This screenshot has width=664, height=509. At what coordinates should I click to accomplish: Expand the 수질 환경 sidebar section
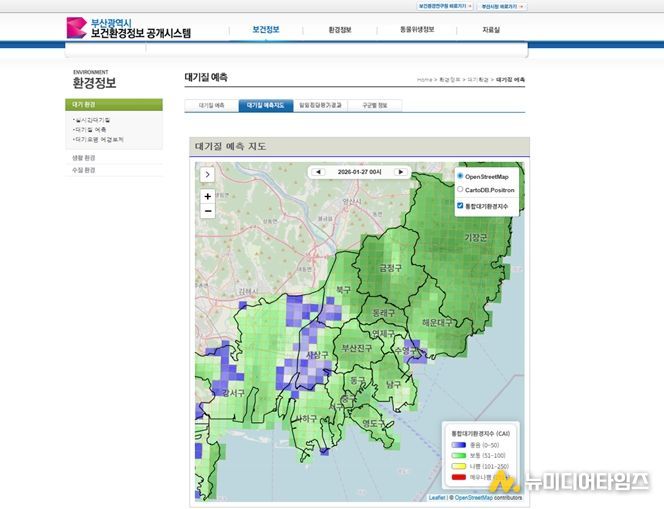[x=84, y=170]
